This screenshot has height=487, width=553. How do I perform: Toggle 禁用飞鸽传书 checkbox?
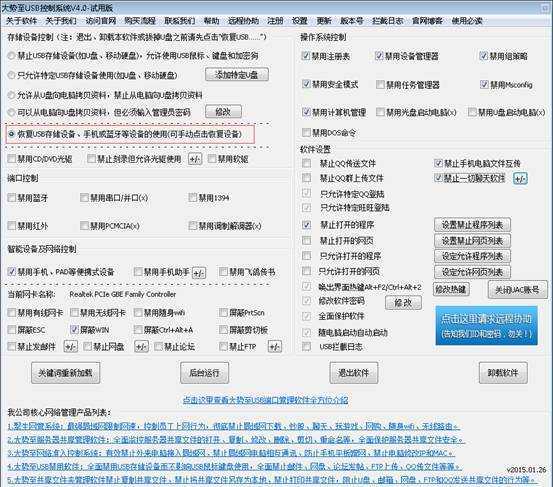pos(224,272)
